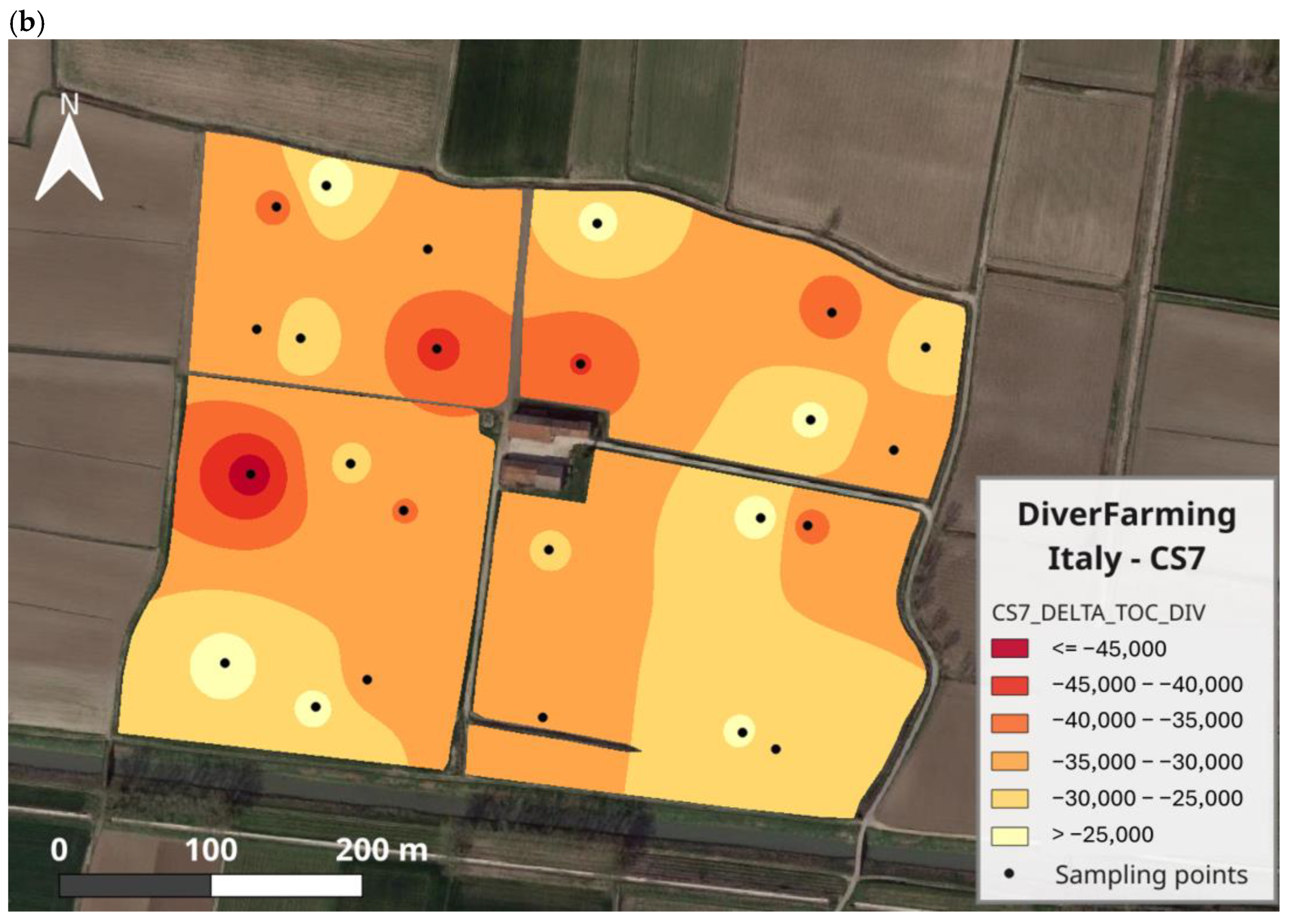Click the sampling point in darkest red zone

[250, 474]
